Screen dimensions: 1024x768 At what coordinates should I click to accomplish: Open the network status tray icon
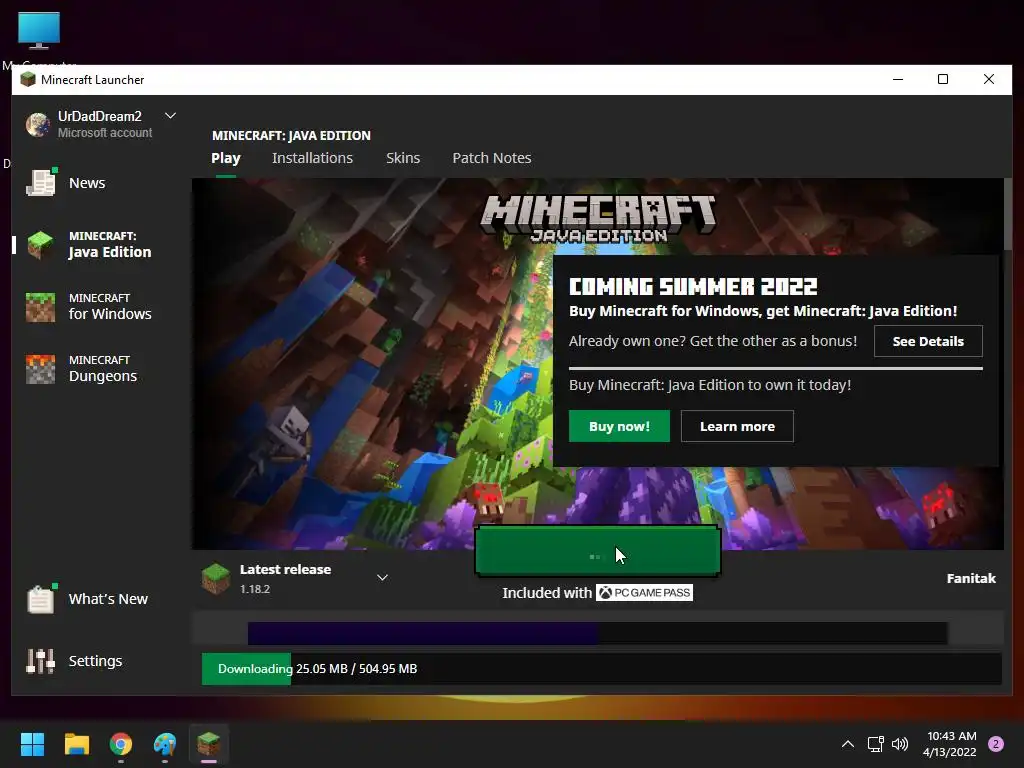click(875, 744)
